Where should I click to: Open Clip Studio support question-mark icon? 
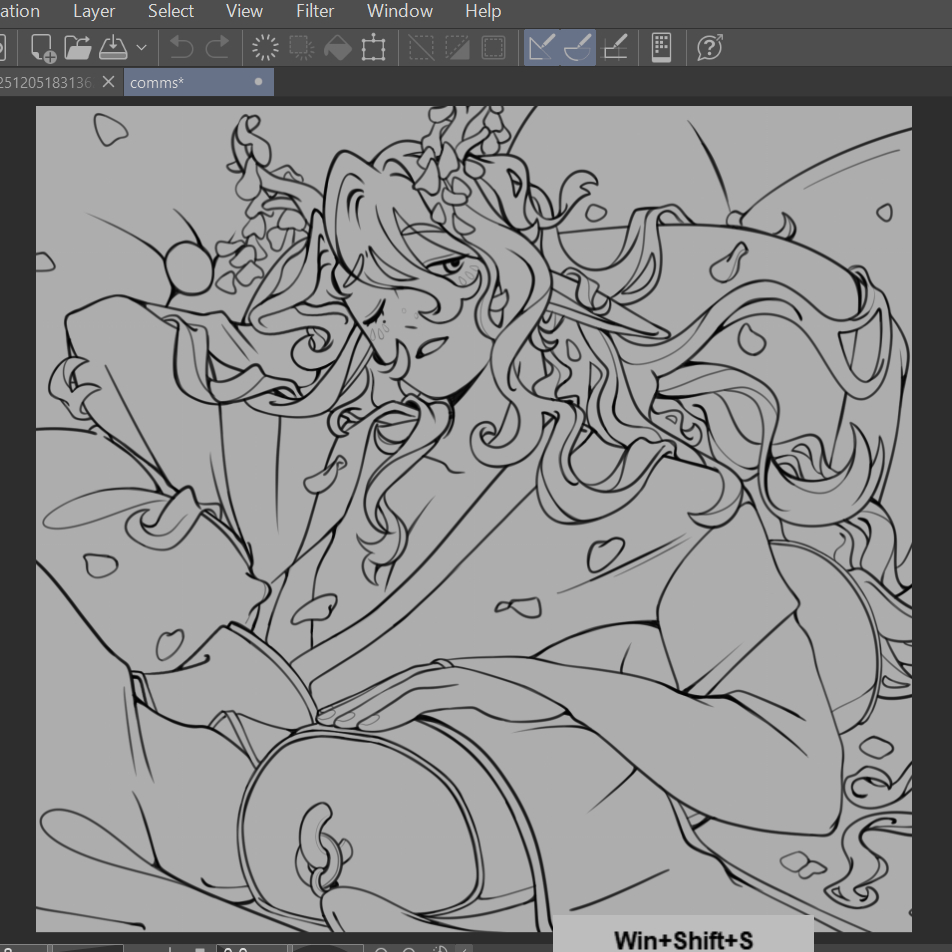click(x=709, y=47)
